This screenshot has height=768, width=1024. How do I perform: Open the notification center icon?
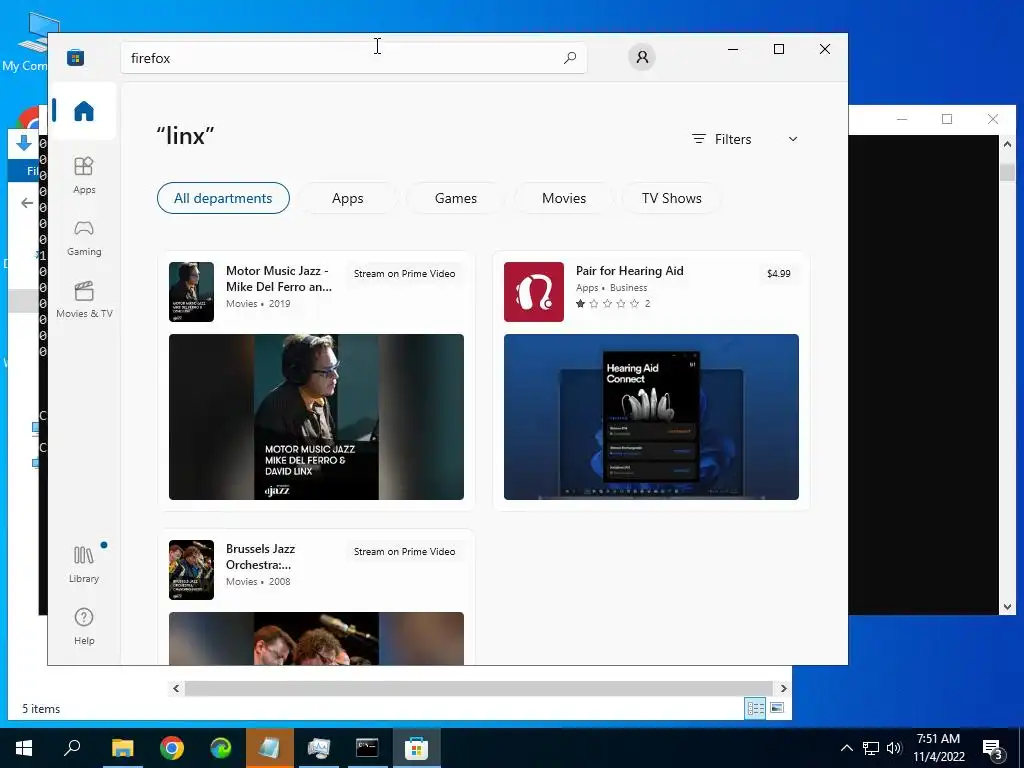[x=993, y=749]
